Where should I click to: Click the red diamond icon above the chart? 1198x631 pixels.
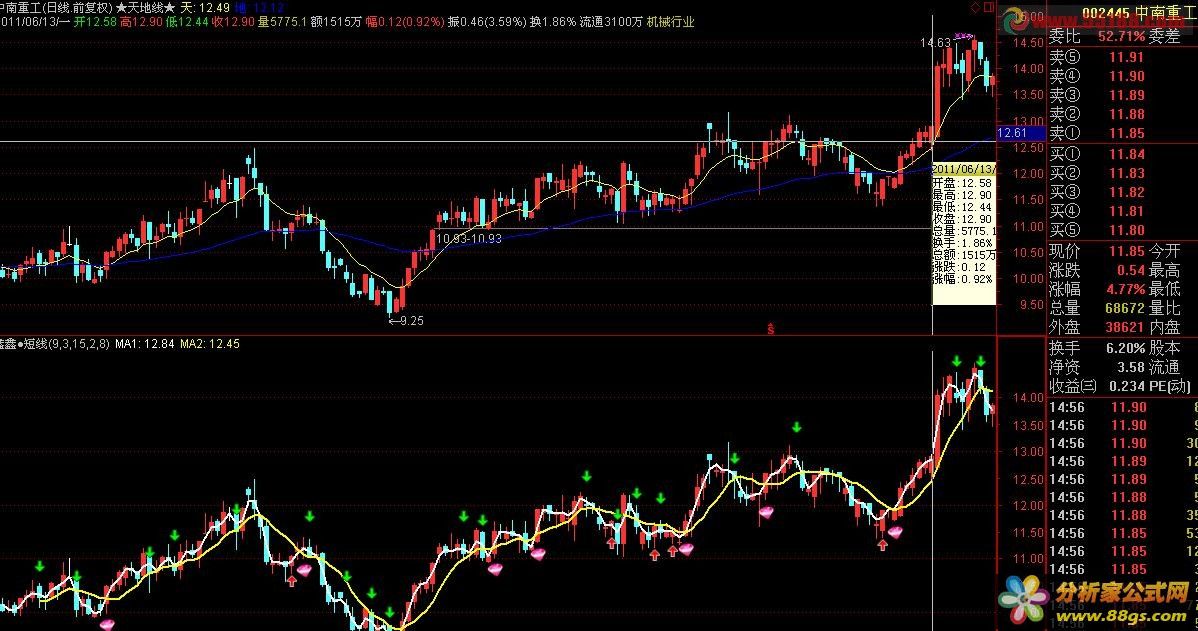click(x=975, y=8)
